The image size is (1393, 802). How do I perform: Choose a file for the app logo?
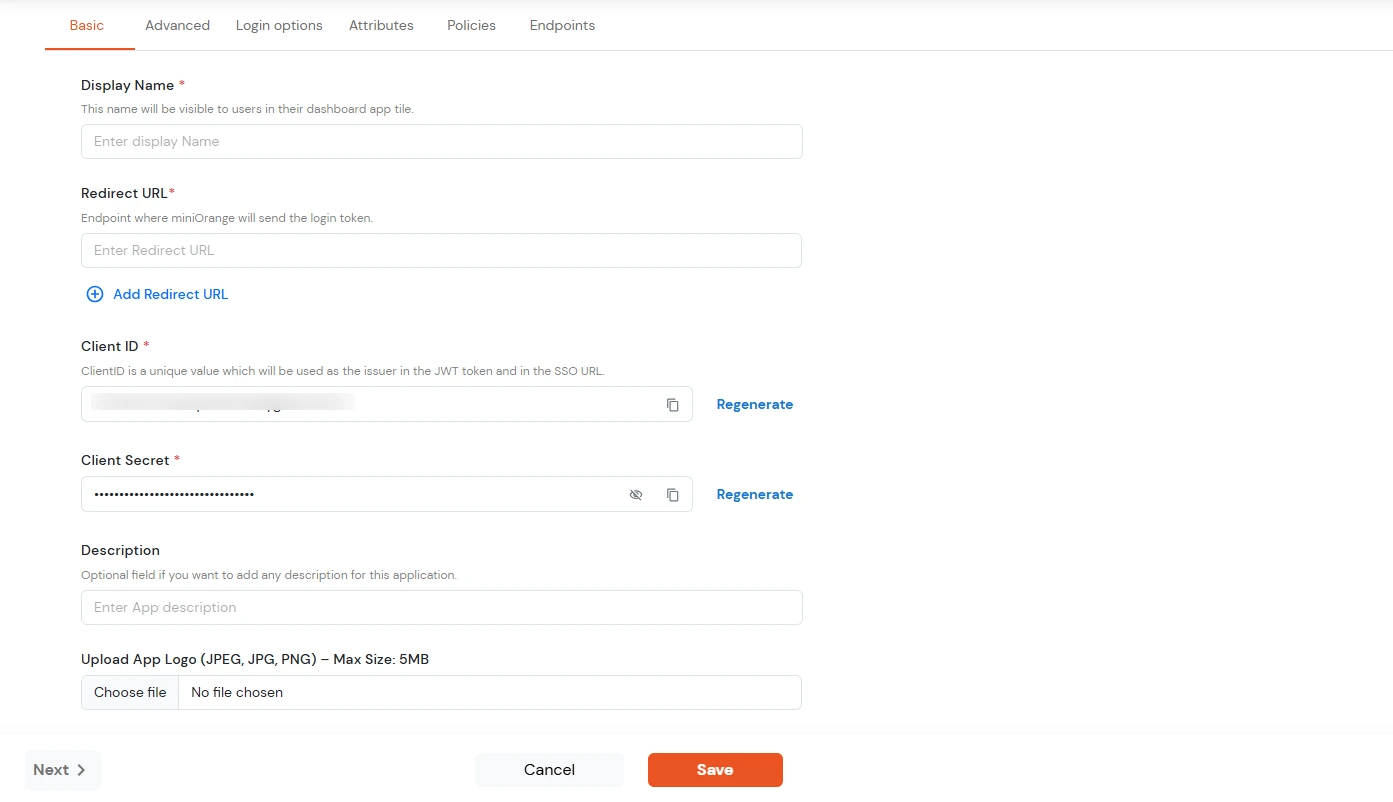click(x=129, y=692)
